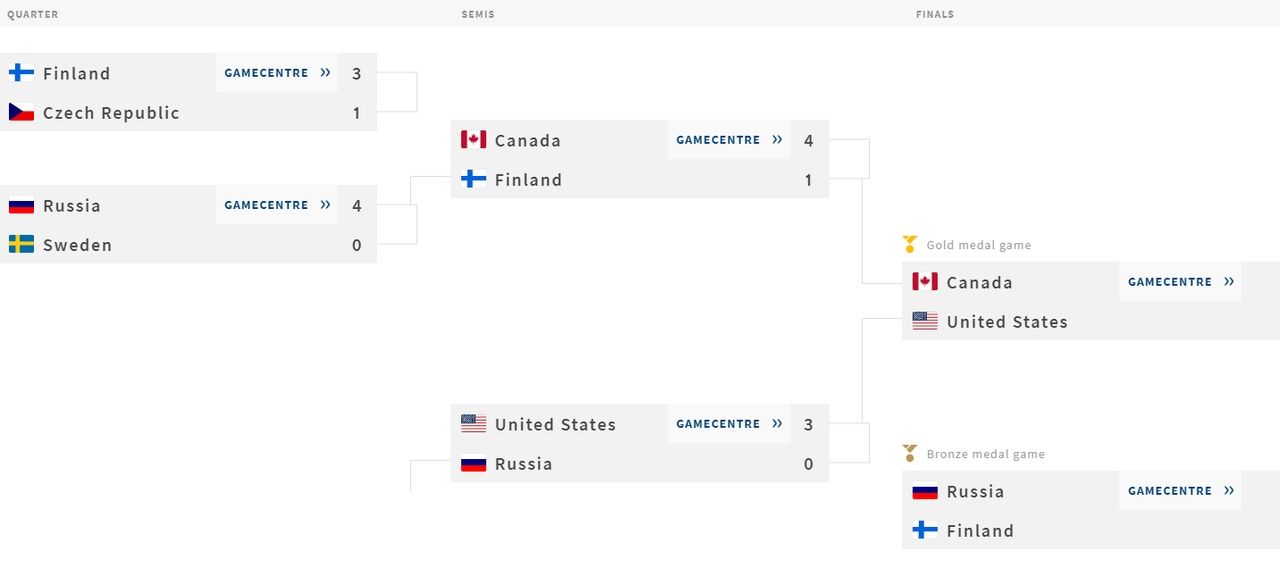This screenshot has width=1280, height=568.
Task: Click the Quarter column heading
Action: point(33,15)
